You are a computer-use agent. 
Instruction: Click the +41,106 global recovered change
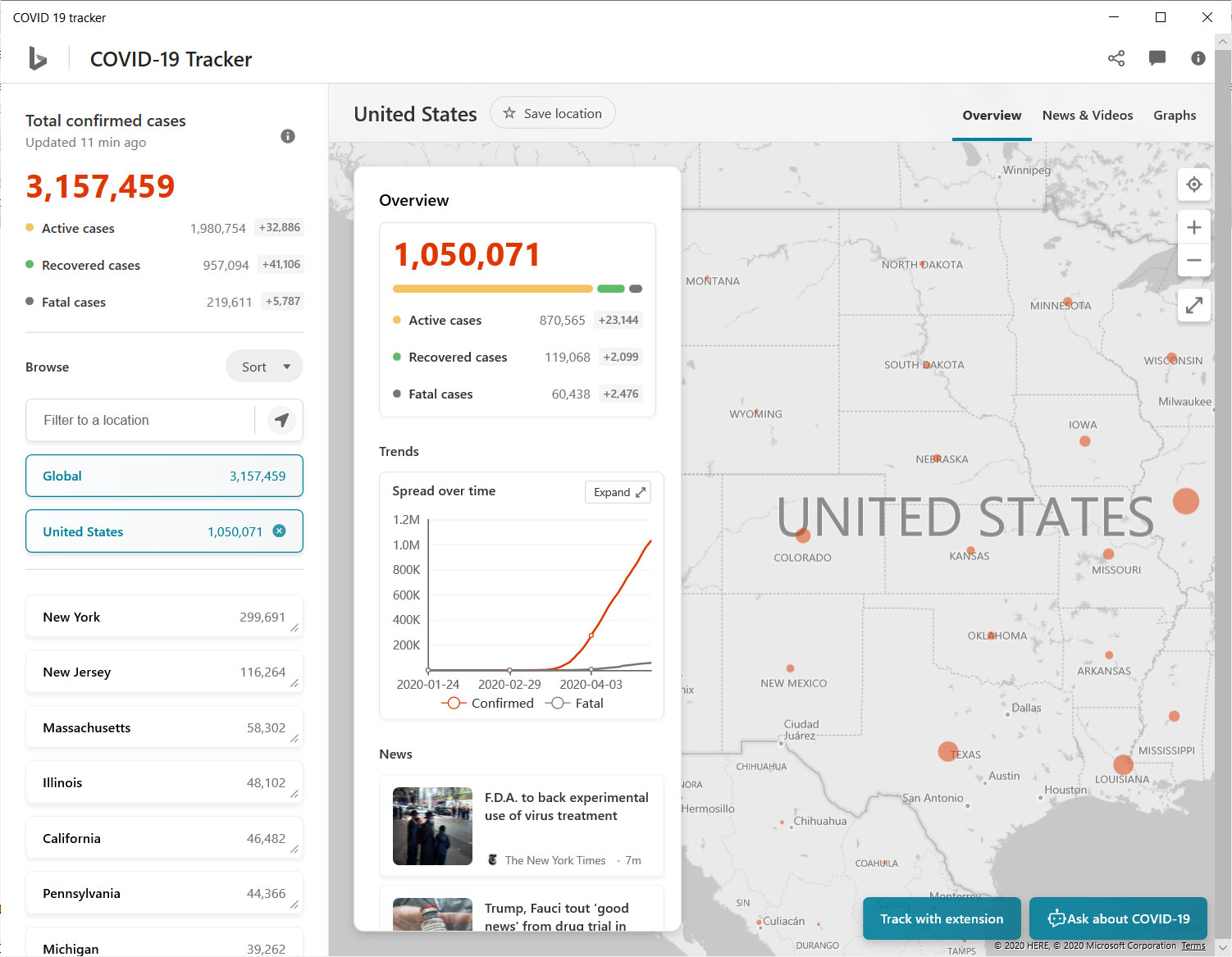tap(281, 264)
